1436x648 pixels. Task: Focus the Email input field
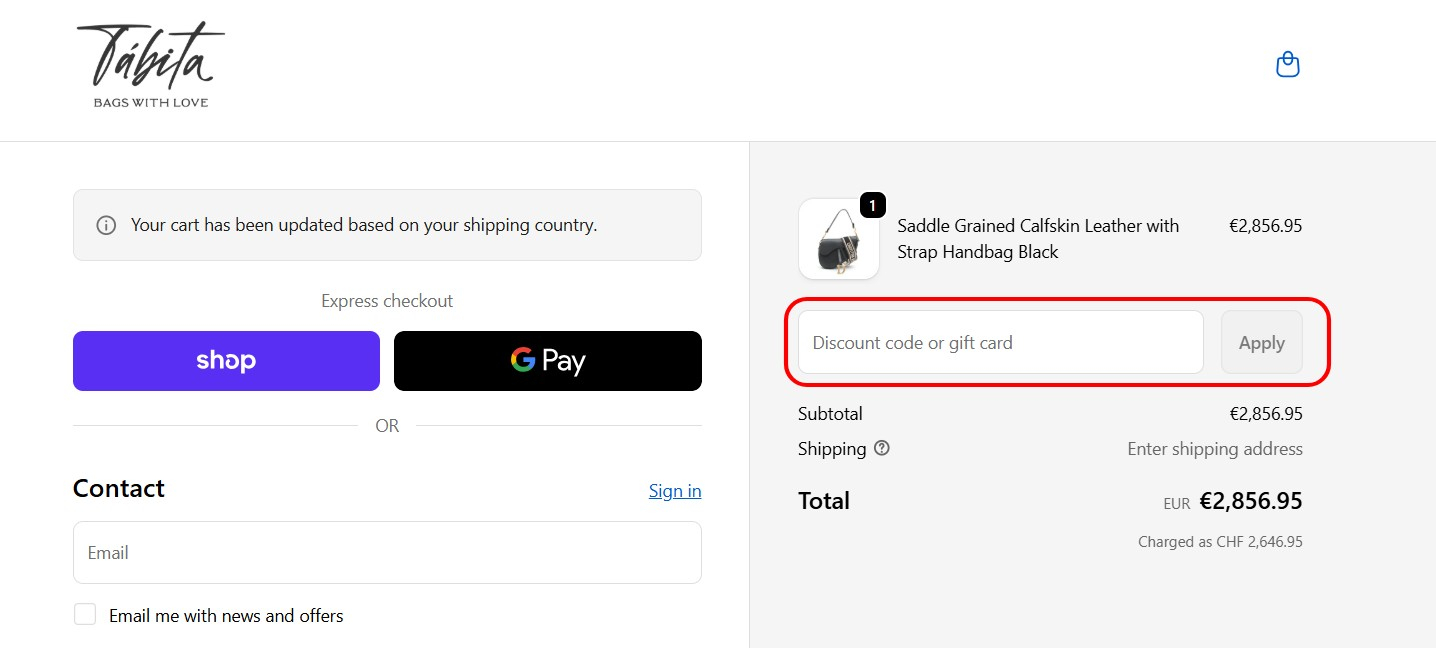click(387, 552)
